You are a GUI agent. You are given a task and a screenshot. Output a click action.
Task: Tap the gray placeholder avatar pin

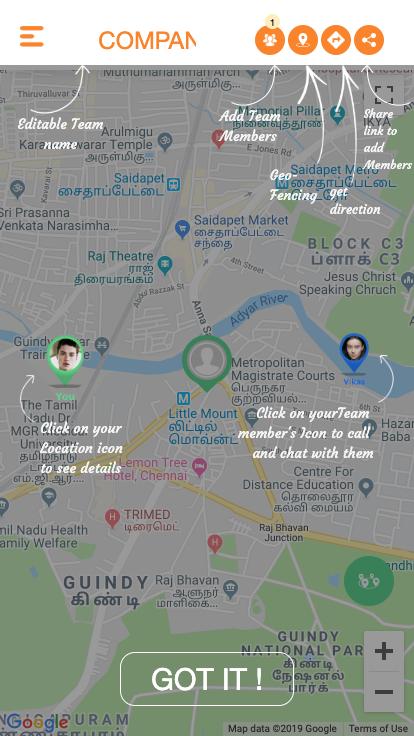pos(207,362)
